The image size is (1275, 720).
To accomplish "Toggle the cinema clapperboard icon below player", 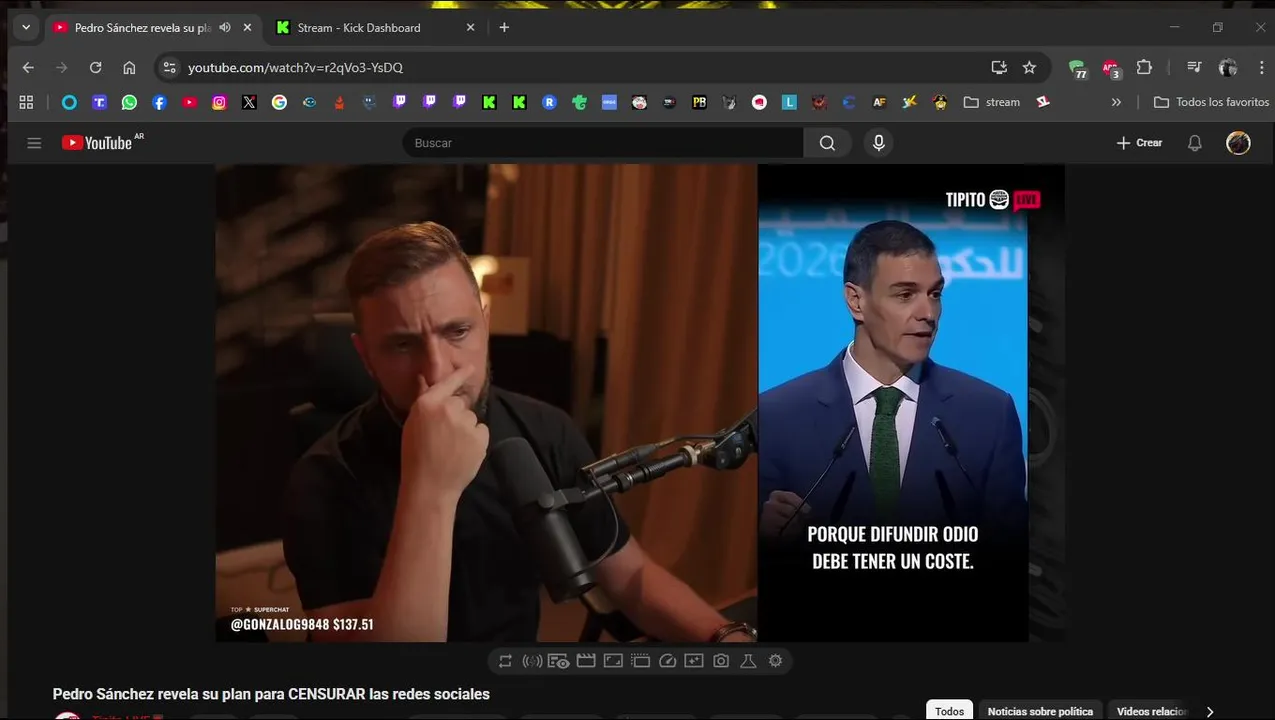I will point(586,661).
